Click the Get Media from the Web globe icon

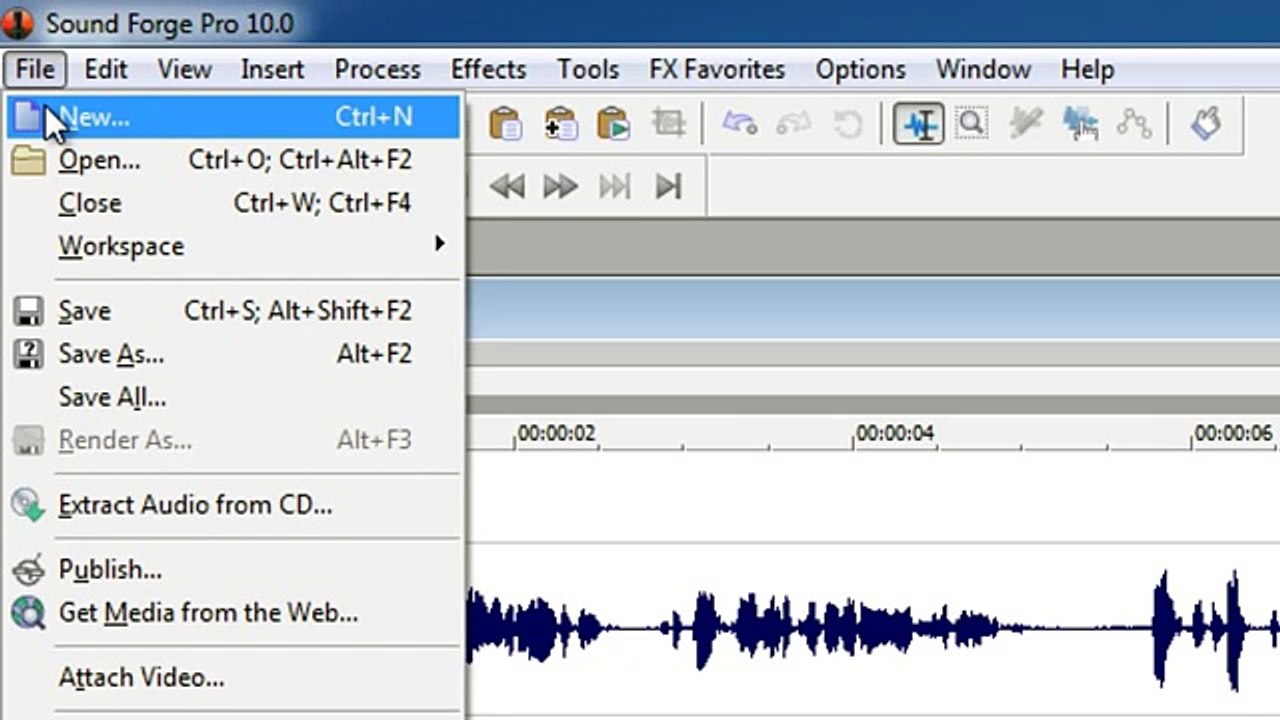pyautogui.click(x=28, y=613)
